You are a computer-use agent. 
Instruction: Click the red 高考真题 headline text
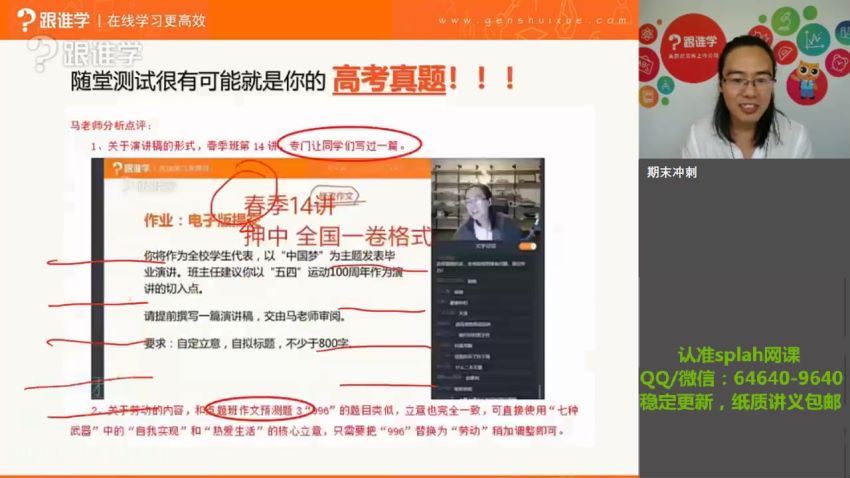click(389, 80)
